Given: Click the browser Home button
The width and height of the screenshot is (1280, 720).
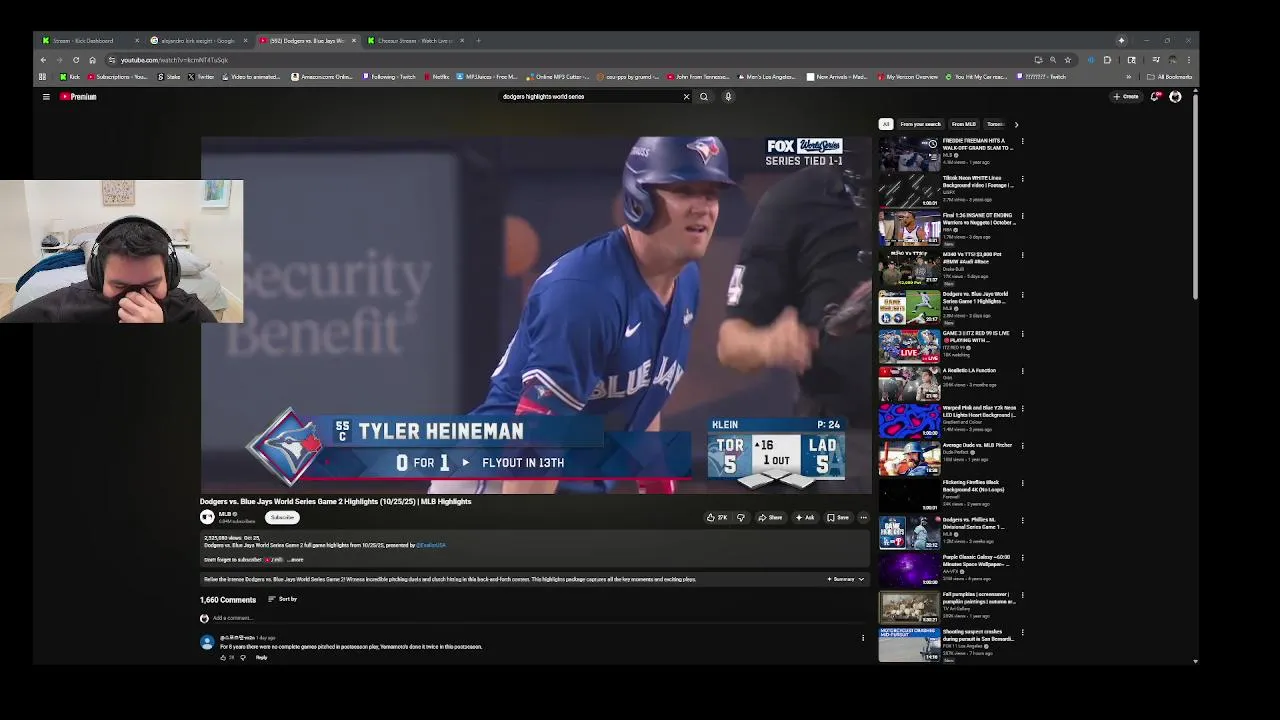Looking at the screenshot, I should [93, 60].
